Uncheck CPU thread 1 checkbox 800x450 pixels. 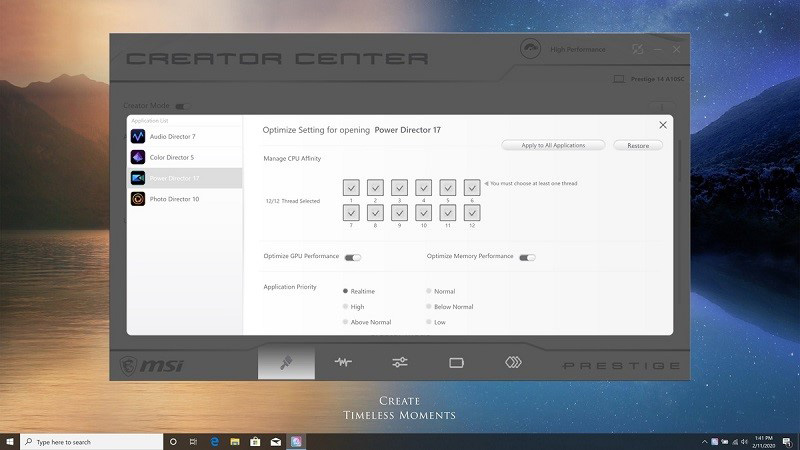(x=351, y=188)
